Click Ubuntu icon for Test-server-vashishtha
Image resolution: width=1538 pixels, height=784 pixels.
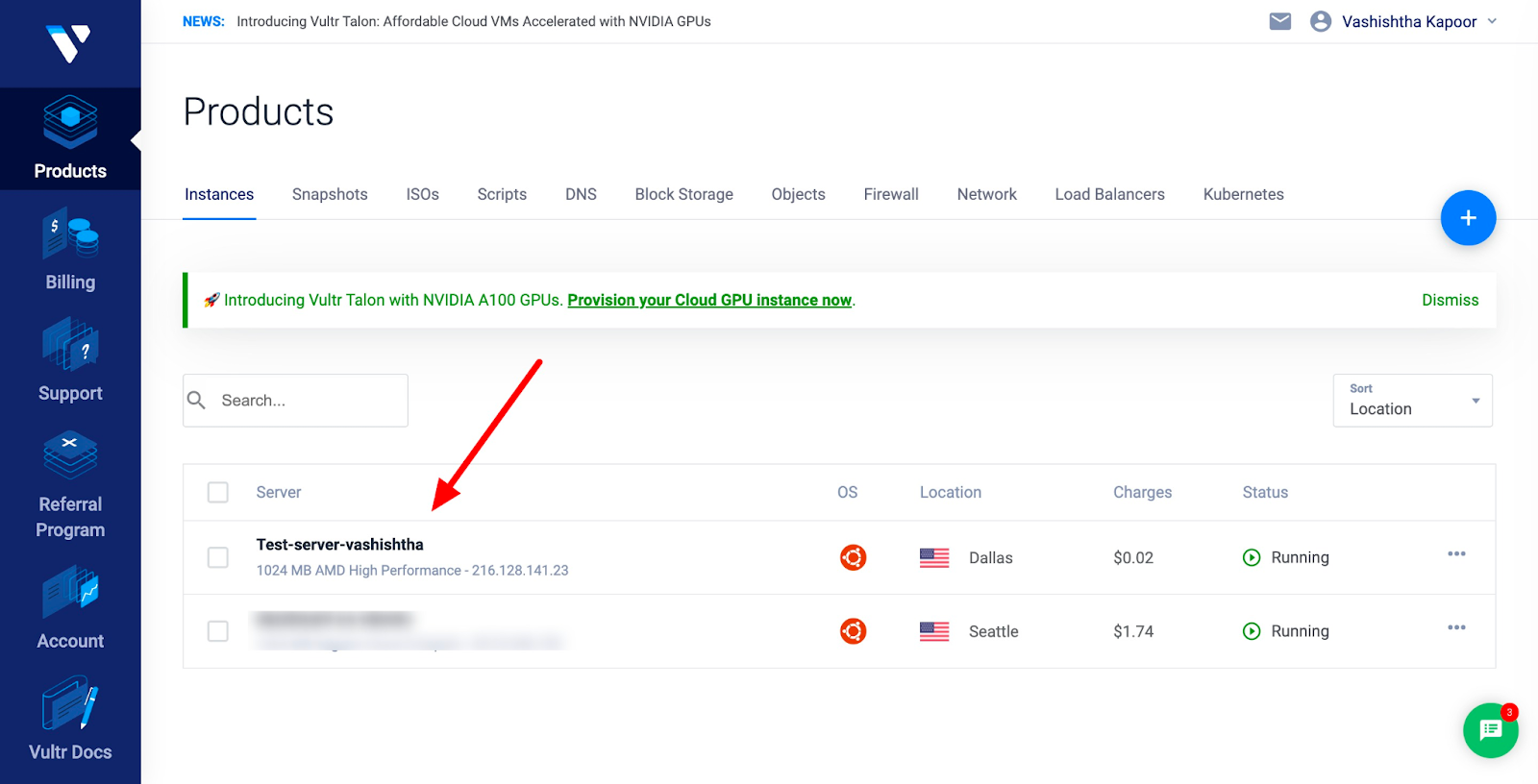853,557
